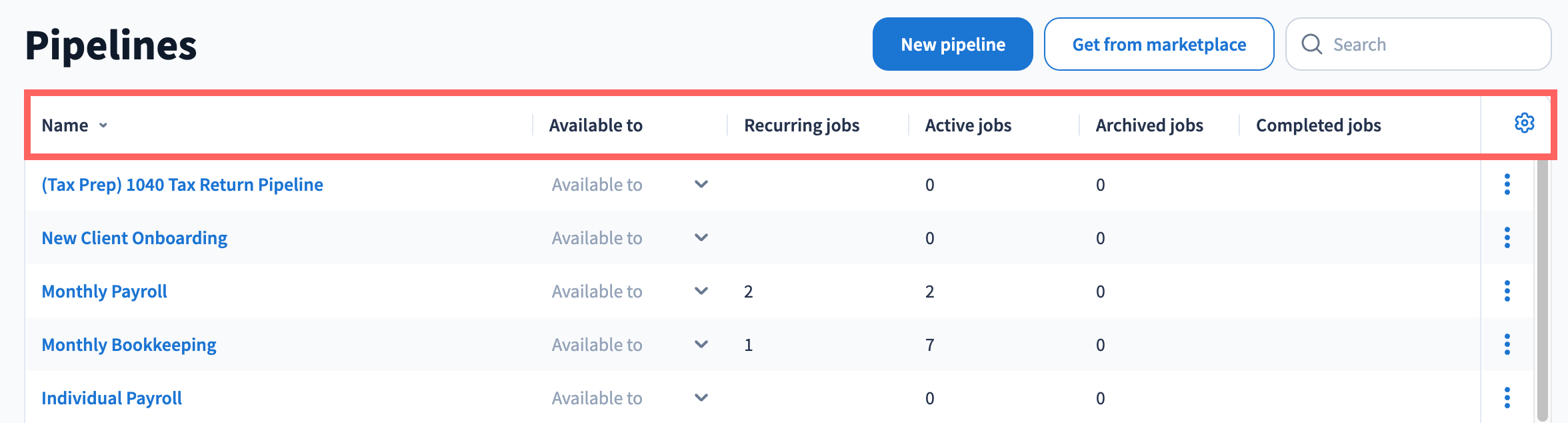Open three-dot menu for New Client Onboarding

click(x=1507, y=238)
